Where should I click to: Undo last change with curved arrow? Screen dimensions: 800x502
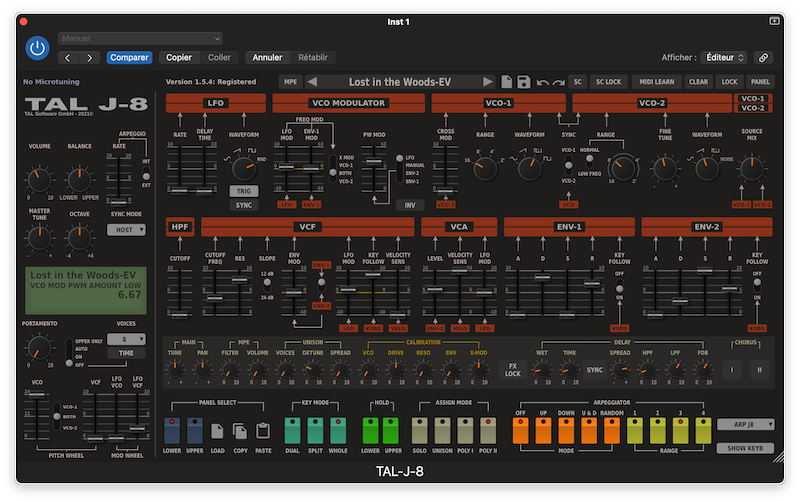[542, 82]
